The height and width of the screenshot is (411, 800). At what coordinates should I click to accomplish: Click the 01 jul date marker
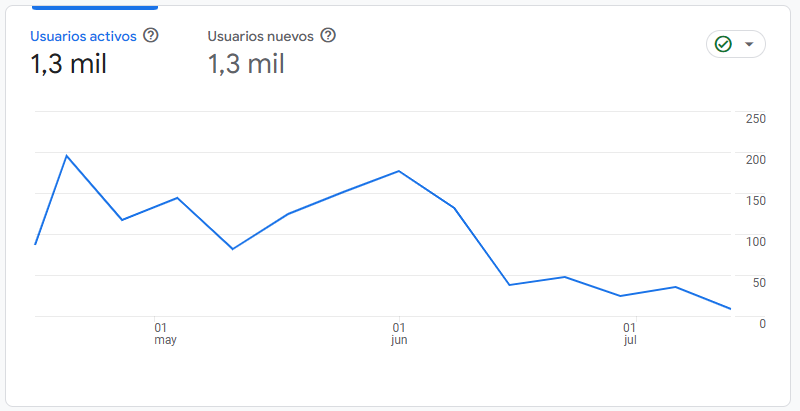(x=630, y=333)
